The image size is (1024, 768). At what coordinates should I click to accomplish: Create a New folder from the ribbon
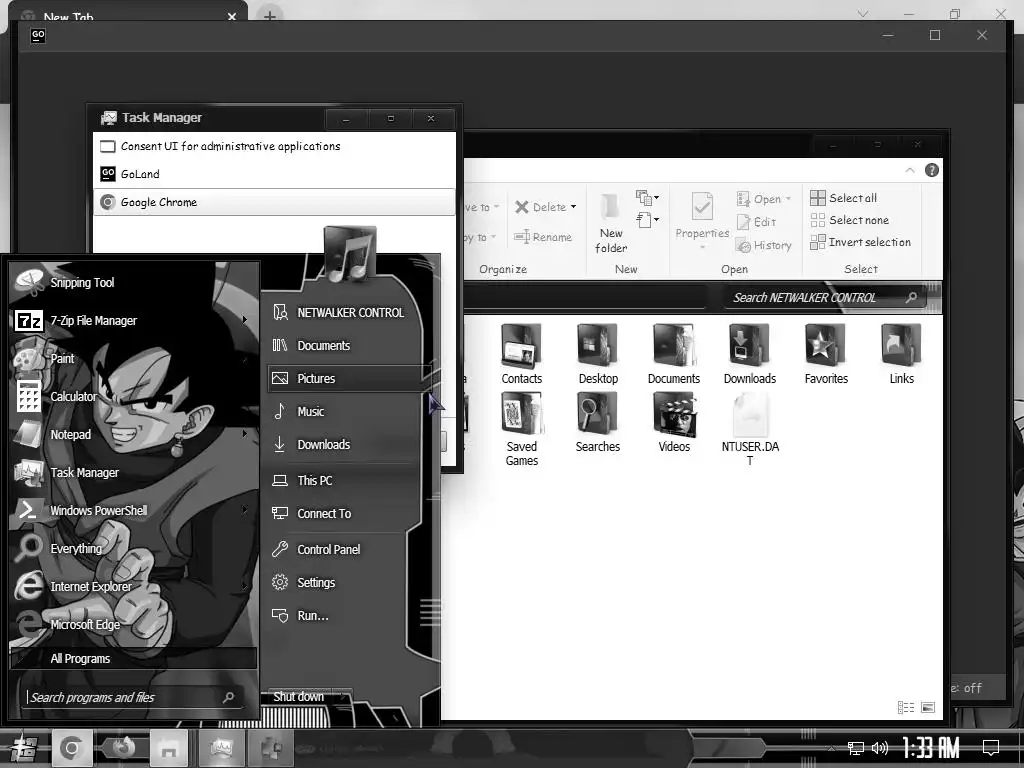click(611, 223)
